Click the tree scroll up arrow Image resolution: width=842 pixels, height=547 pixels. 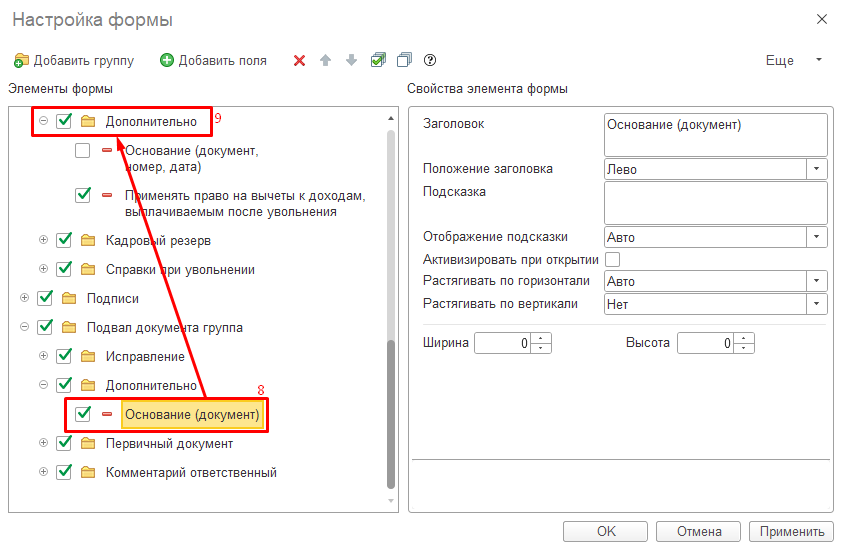[391, 118]
